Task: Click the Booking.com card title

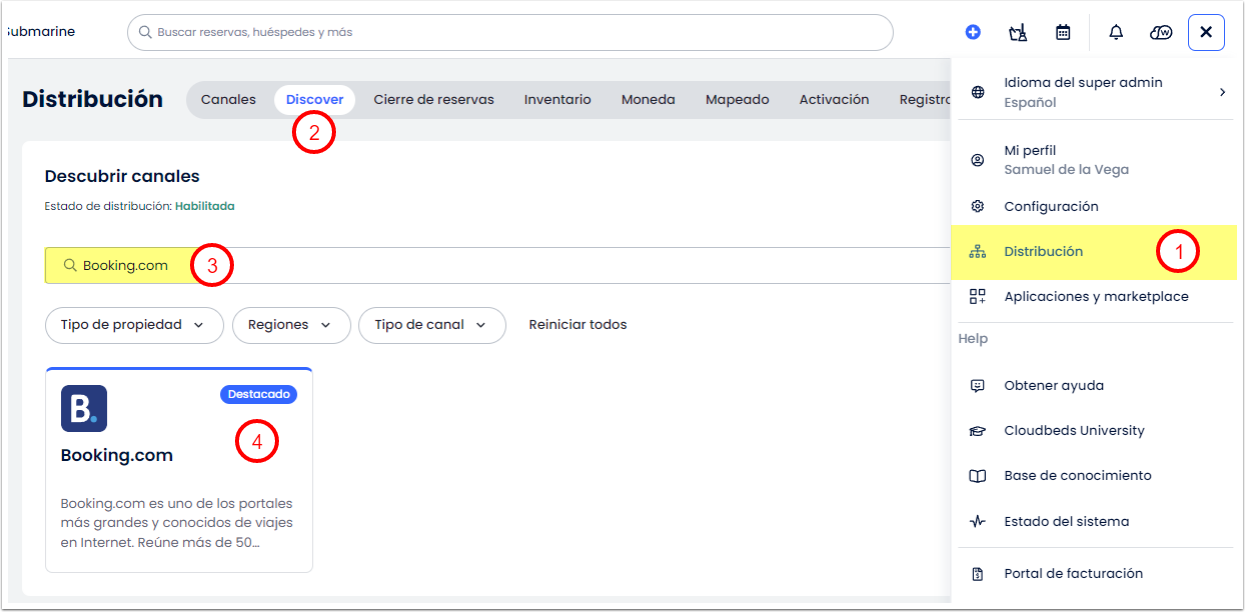Action: coord(117,456)
